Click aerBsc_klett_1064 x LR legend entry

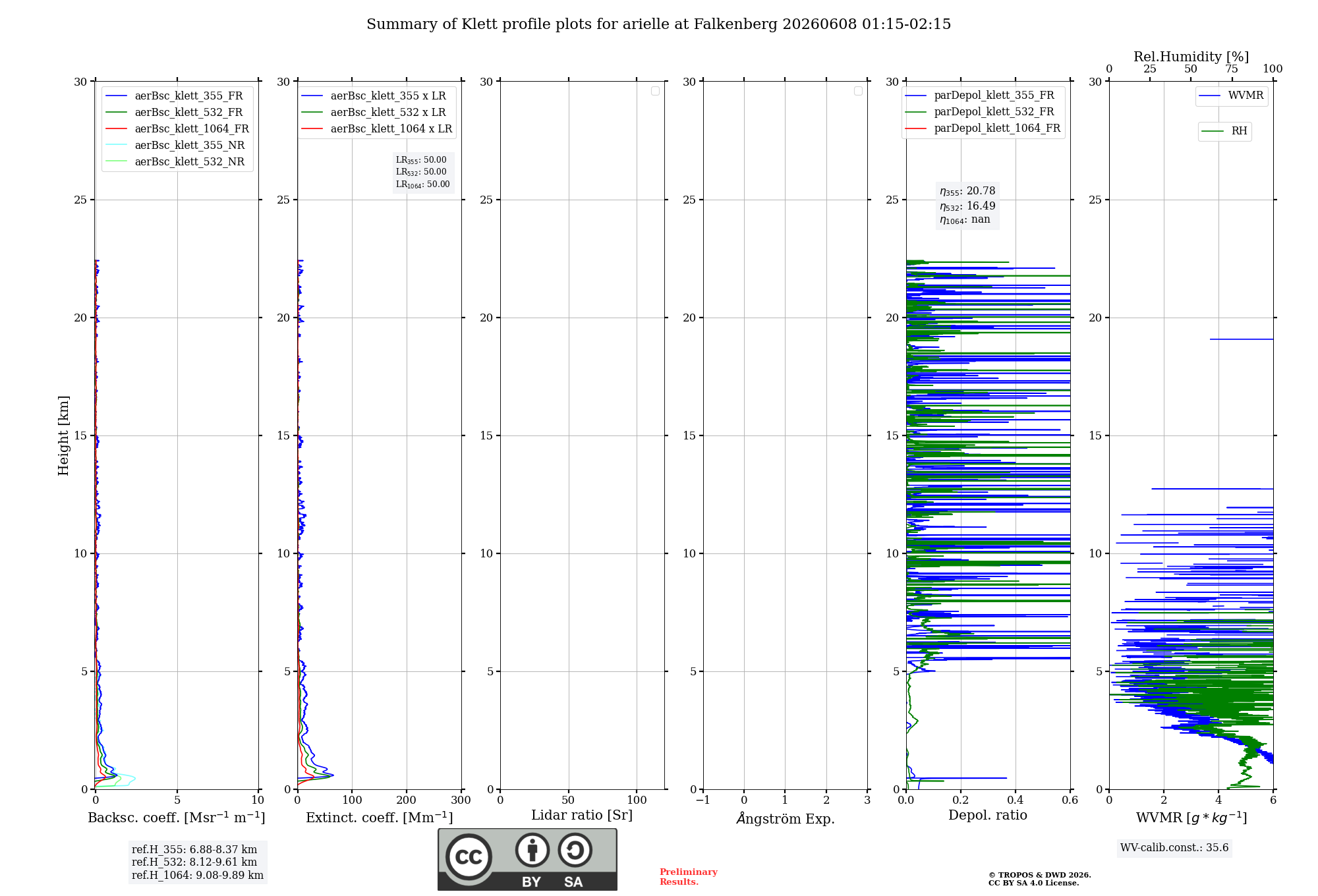[377, 128]
